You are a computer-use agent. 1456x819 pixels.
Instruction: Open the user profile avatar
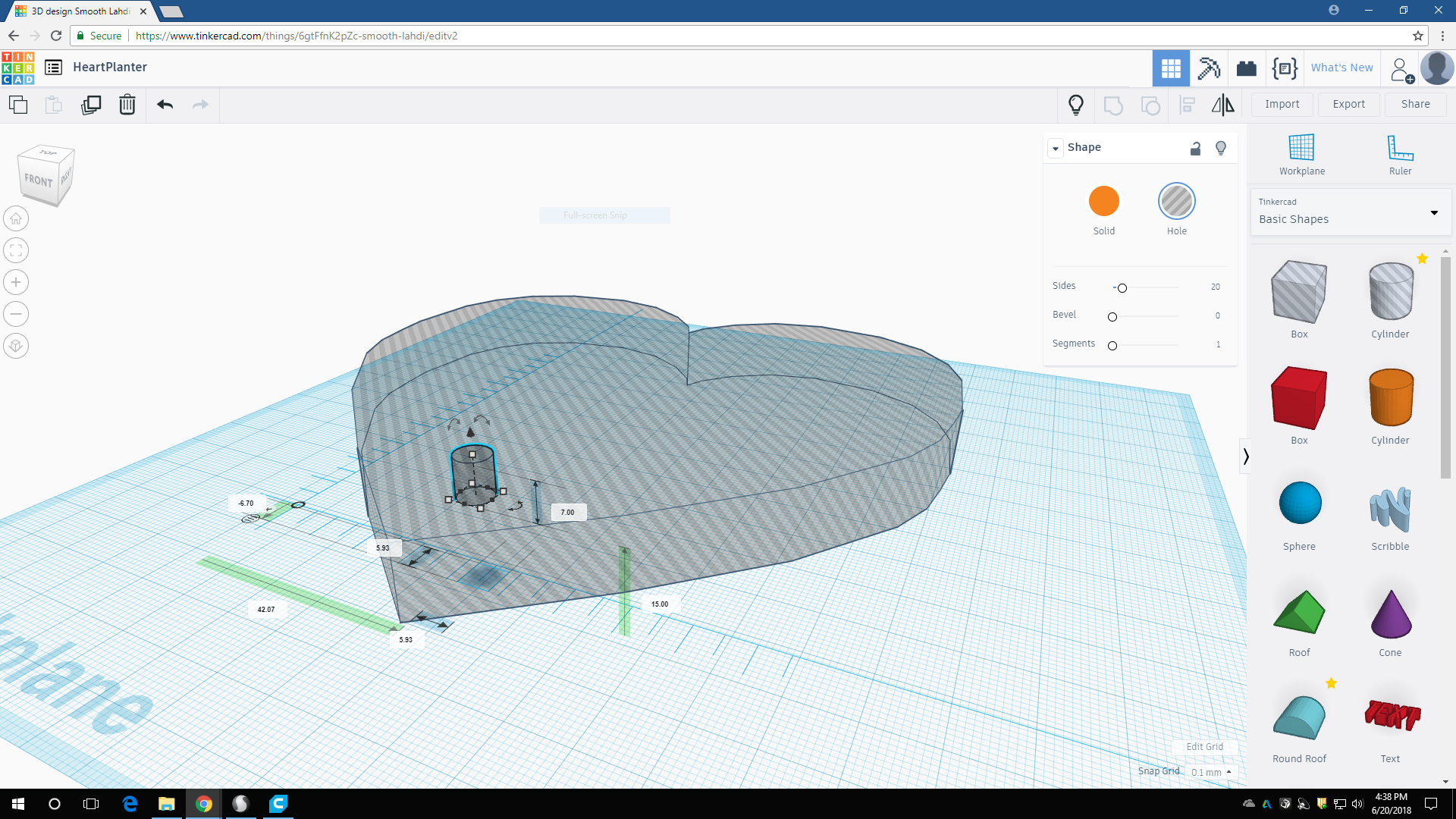pos(1437,68)
